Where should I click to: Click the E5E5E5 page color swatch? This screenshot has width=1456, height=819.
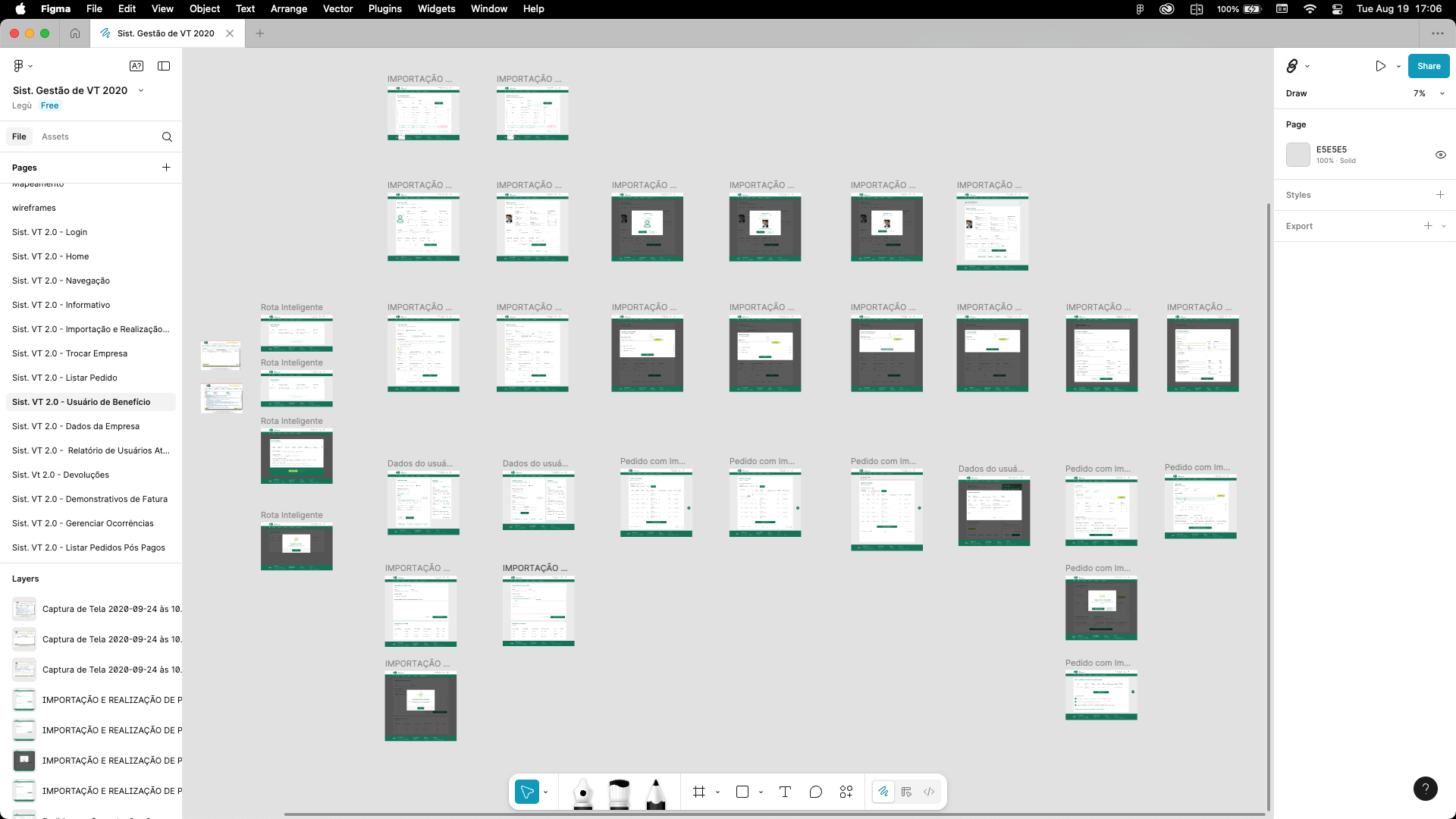1298,155
